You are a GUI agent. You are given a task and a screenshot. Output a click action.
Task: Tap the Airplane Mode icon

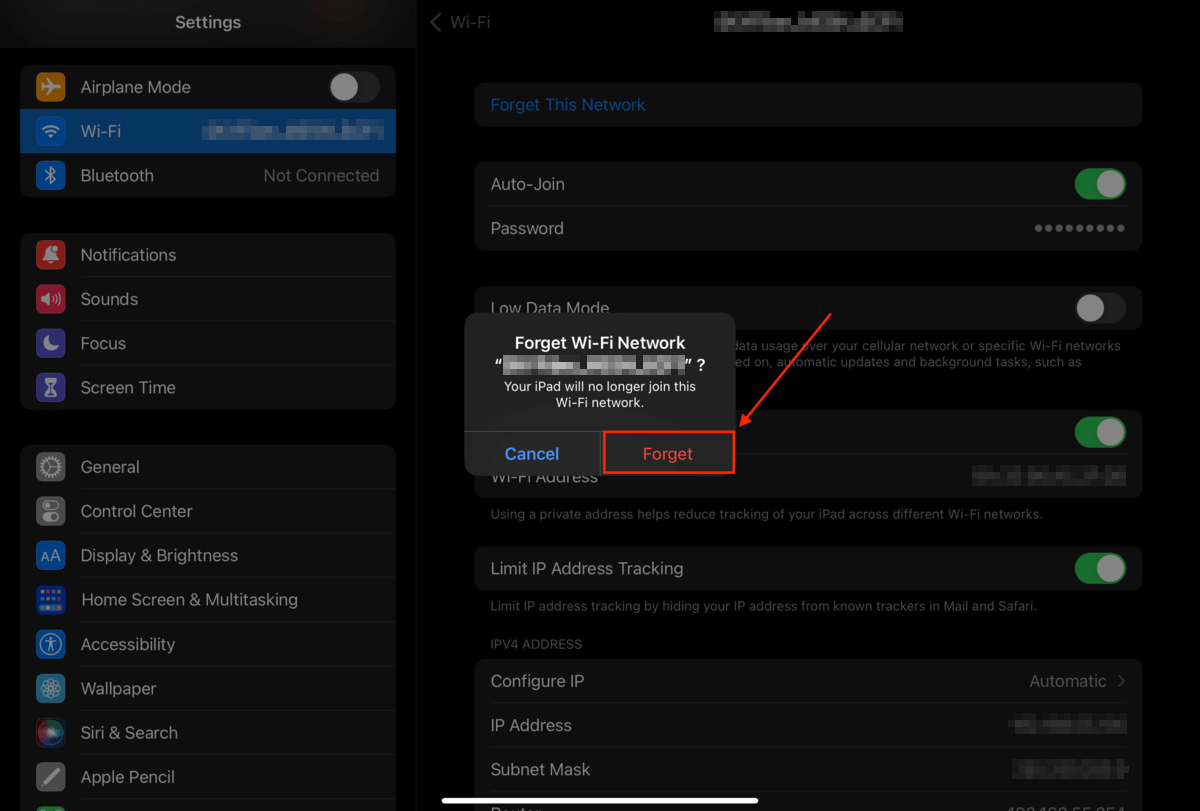coord(51,87)
